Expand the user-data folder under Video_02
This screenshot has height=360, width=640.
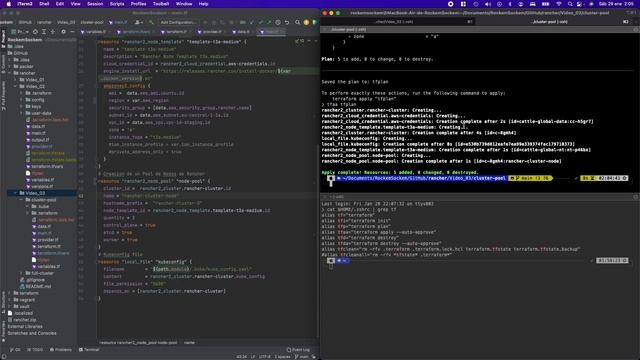[x=22, y=113]
